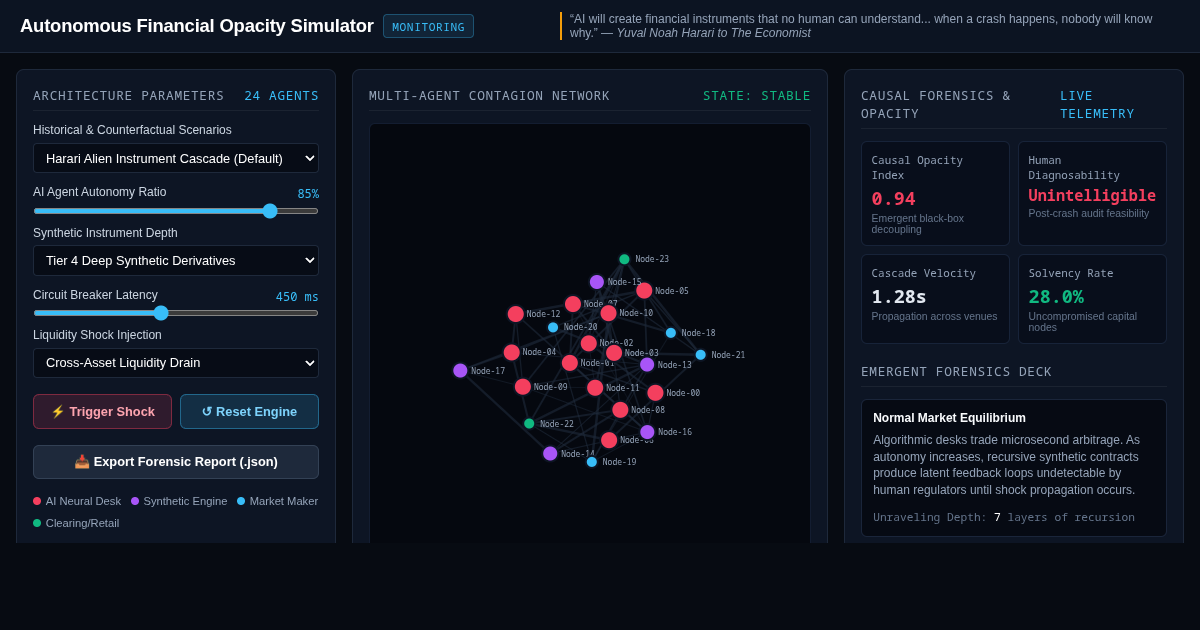The image size is (1200, 630).
Task: Adjust the AI Agent Autonomy Ratio slider
Action: (176, 211)
